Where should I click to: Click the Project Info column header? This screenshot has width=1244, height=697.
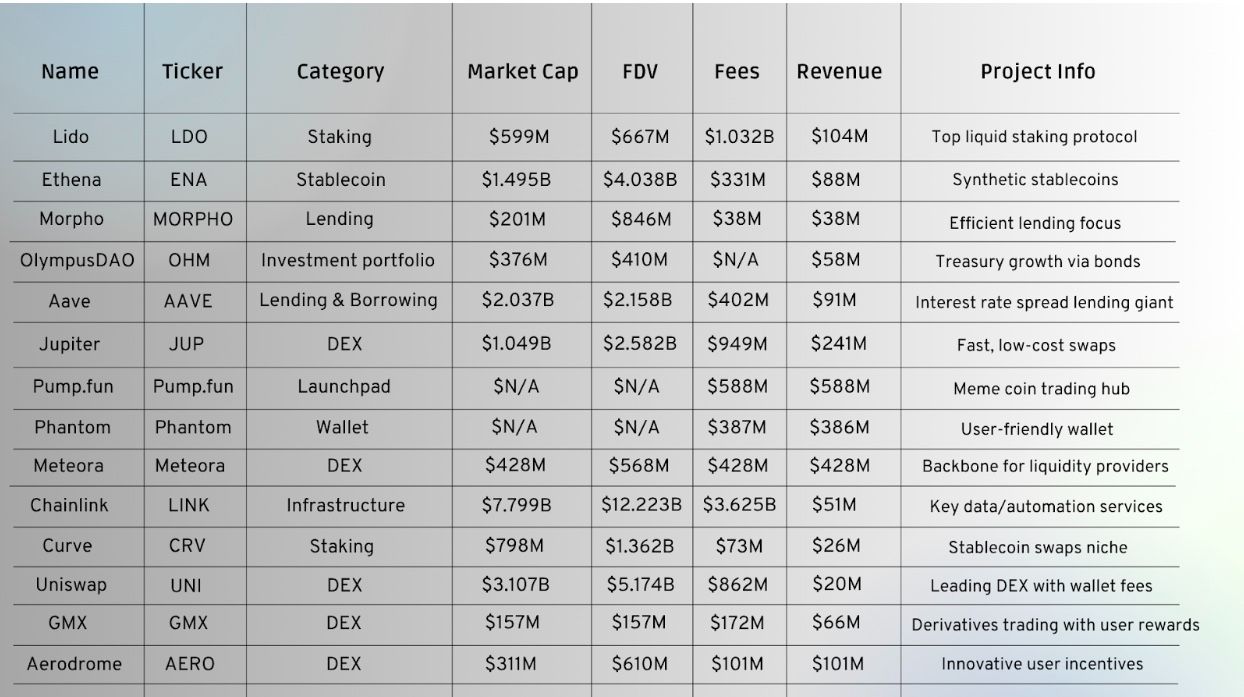tap(1037, 72)
